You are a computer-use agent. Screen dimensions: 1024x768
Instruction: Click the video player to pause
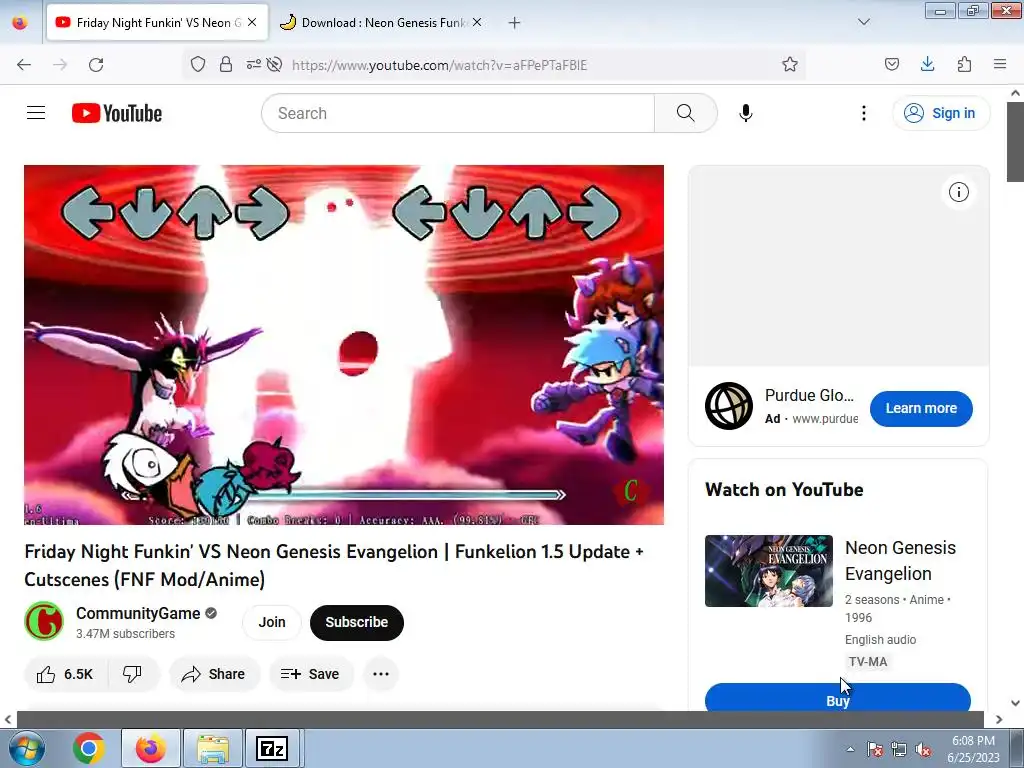(x=344, y=344)
